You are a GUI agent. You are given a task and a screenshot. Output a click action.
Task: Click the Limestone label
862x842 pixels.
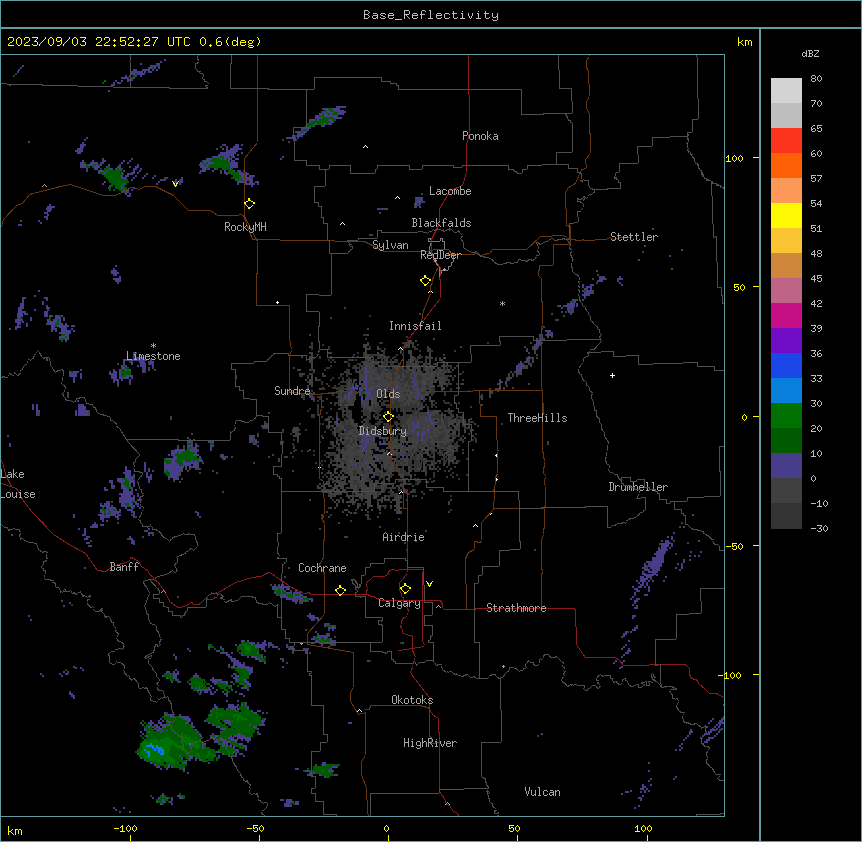pos(153,356)
